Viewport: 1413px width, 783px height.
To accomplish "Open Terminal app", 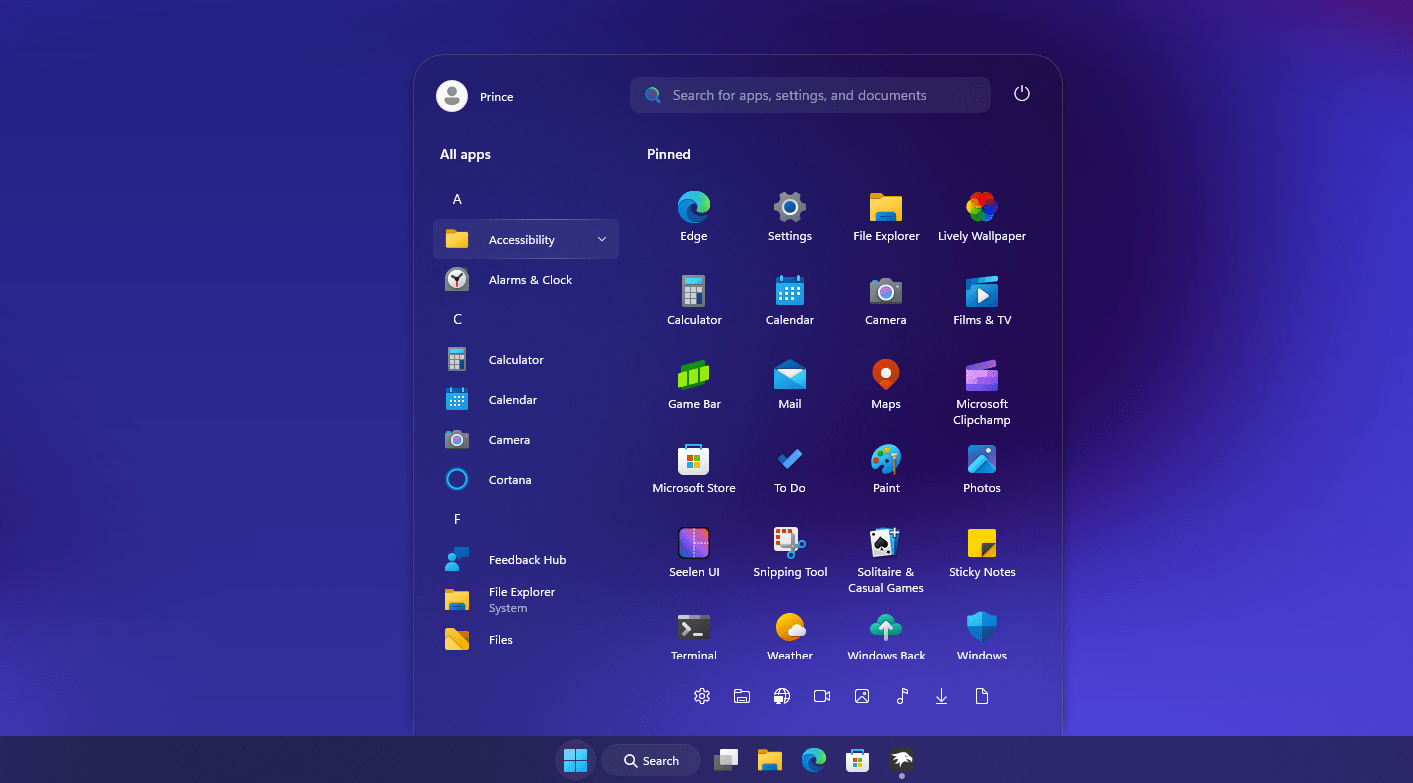I will point(694,635).
